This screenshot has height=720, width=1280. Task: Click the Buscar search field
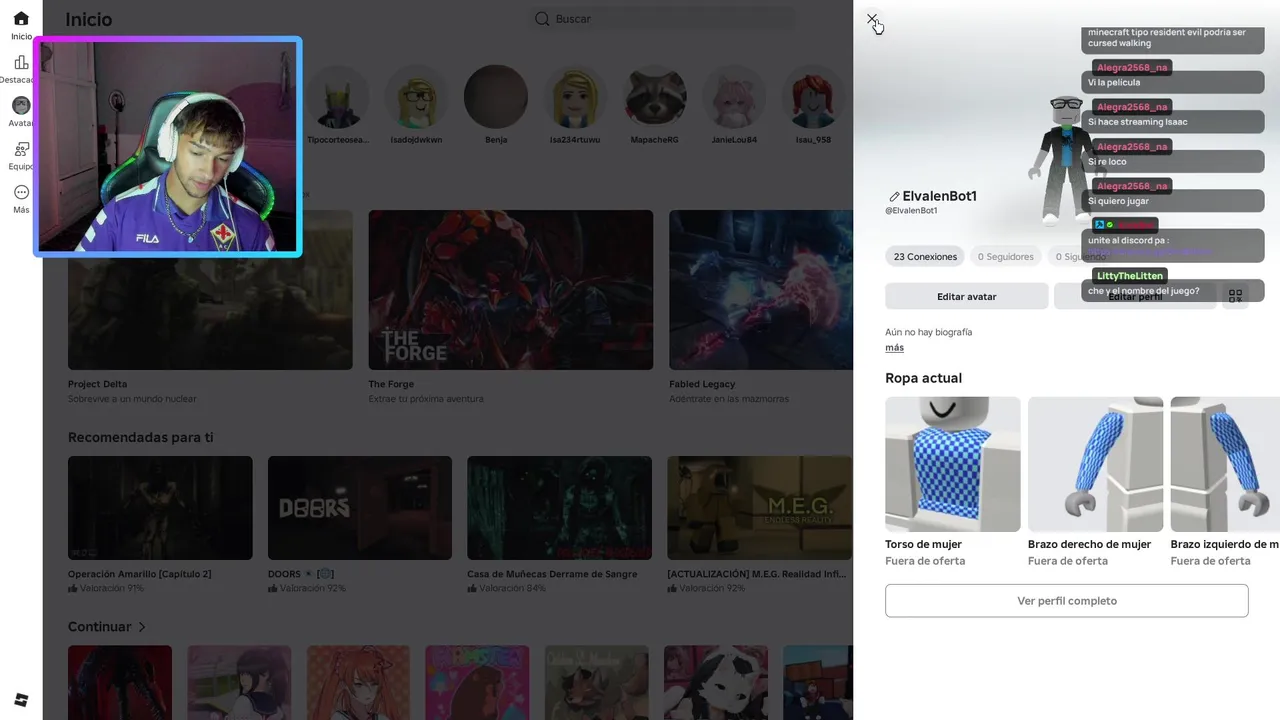tap(662, 19)
